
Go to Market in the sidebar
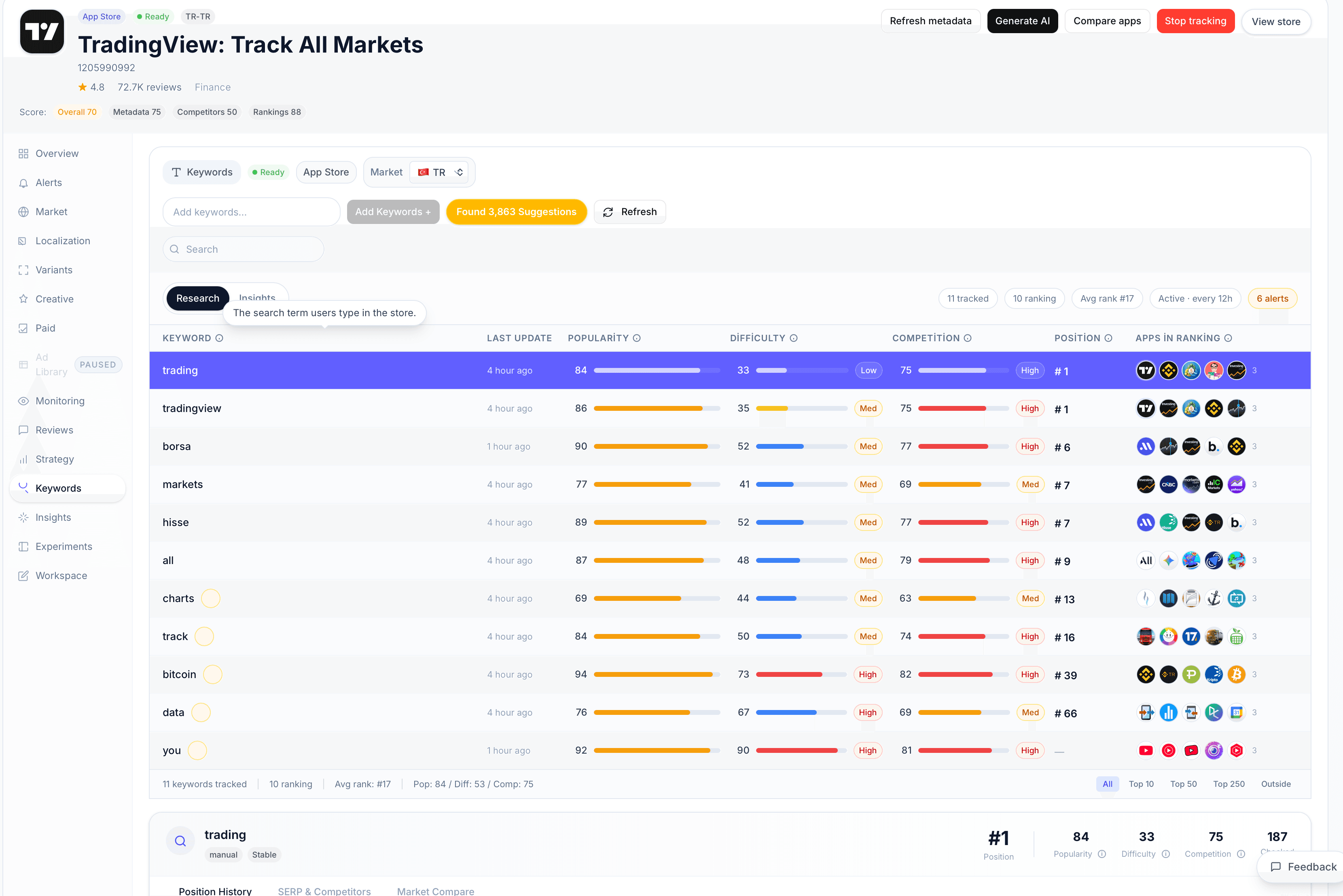51,212
